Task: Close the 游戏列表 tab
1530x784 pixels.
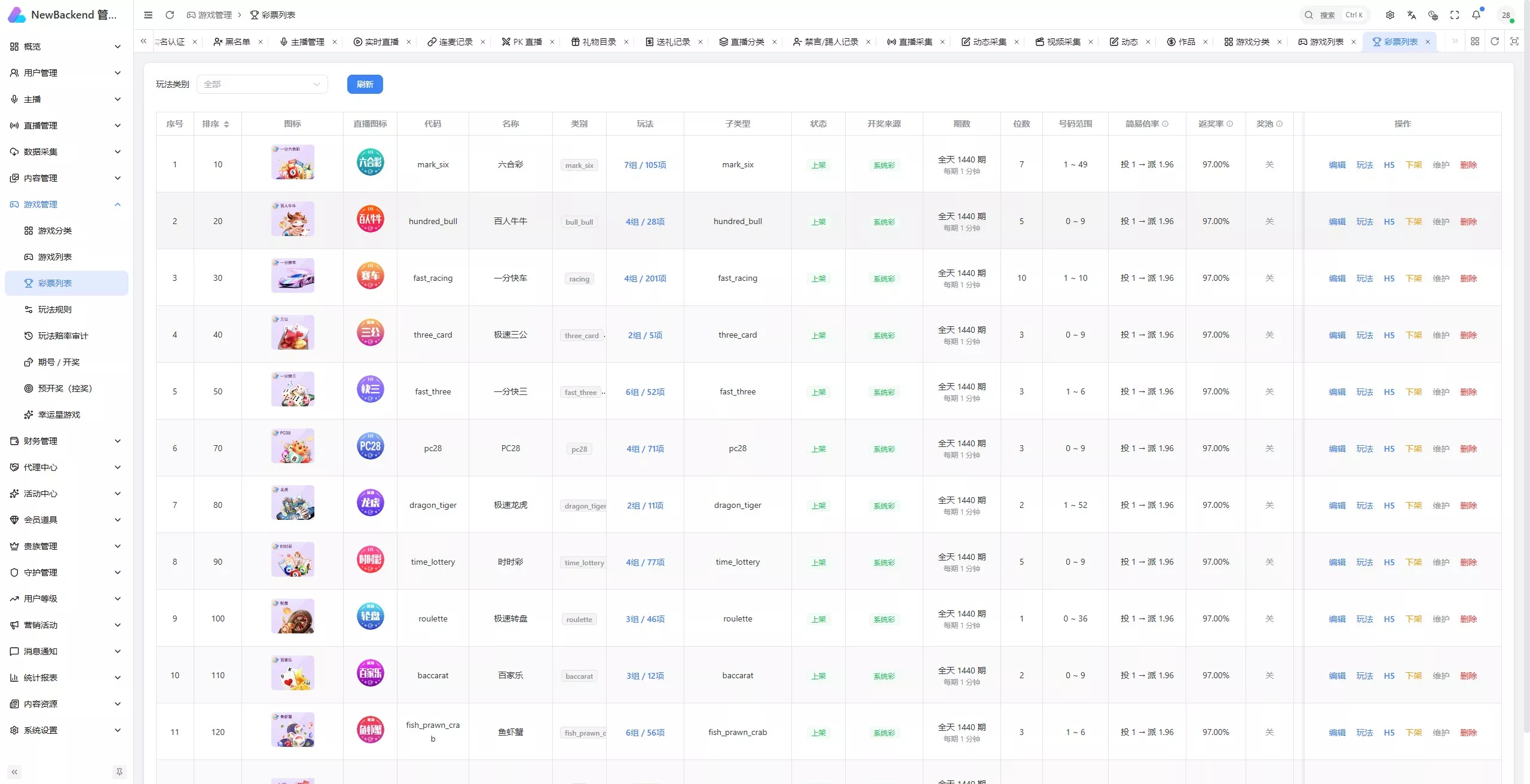Action: (x=1354, y=42)
